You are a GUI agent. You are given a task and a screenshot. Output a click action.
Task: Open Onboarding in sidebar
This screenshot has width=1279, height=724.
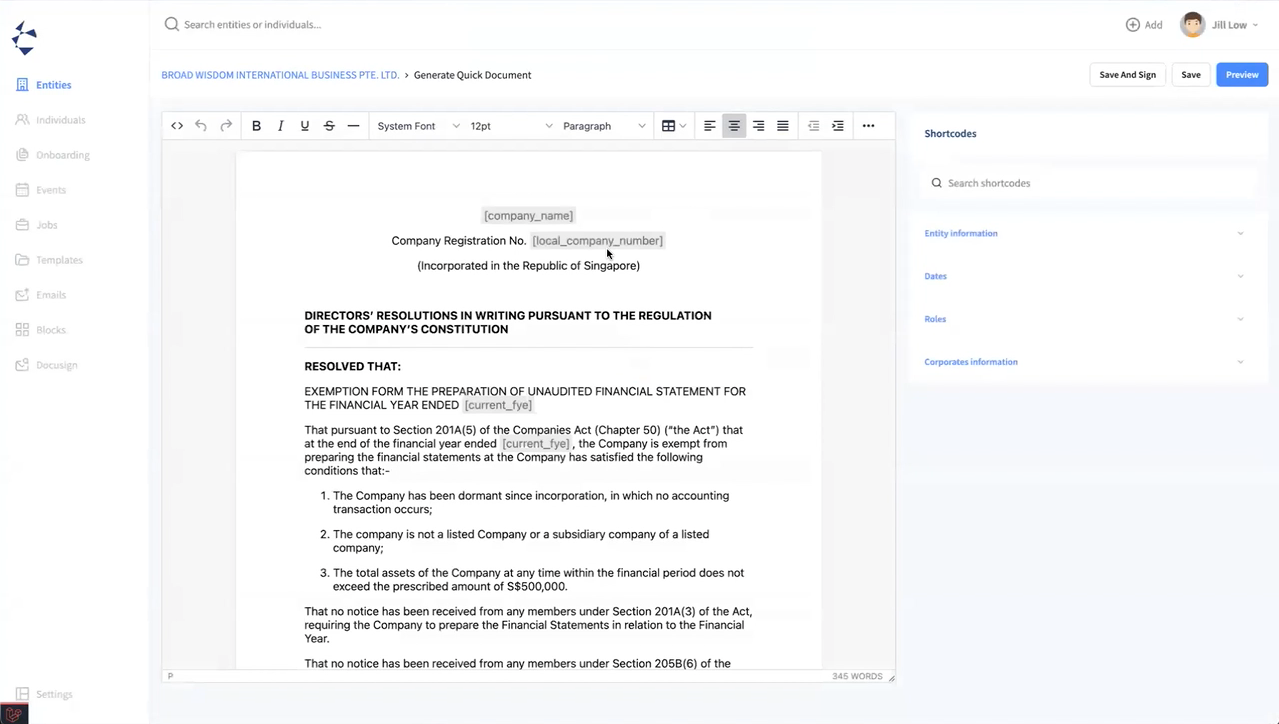click(x=52, y=155)
